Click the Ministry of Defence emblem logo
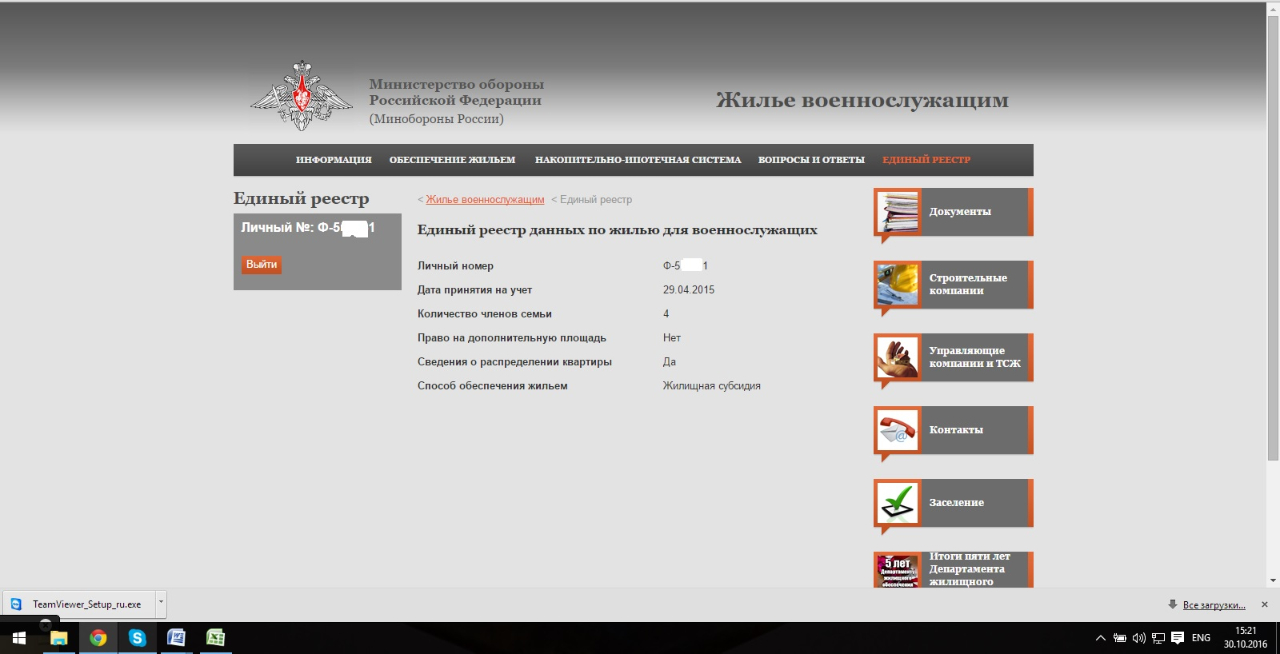Screen dimensions: 1280x654 click(301, 96)
